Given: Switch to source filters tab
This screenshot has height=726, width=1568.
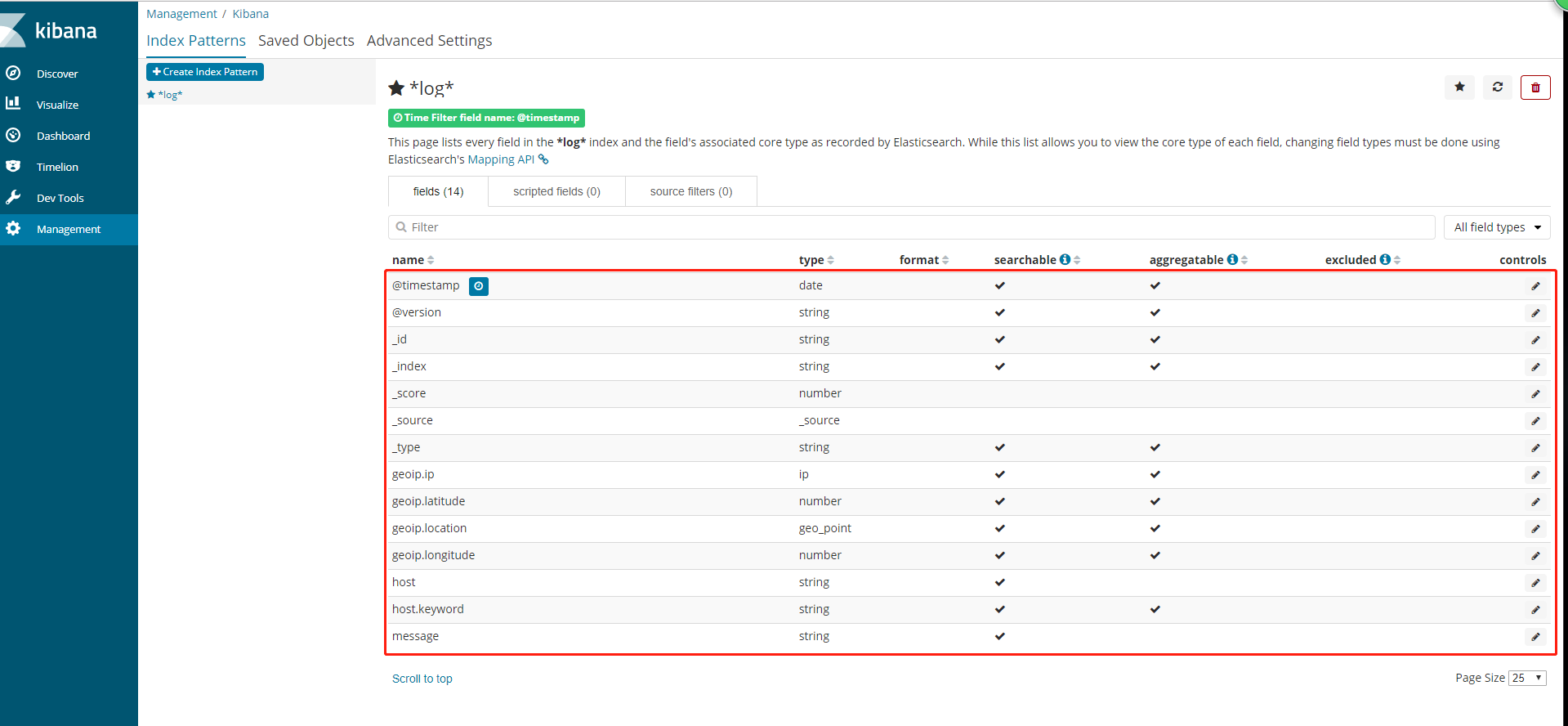Looking at the screenshot, I should click(690, 191).
